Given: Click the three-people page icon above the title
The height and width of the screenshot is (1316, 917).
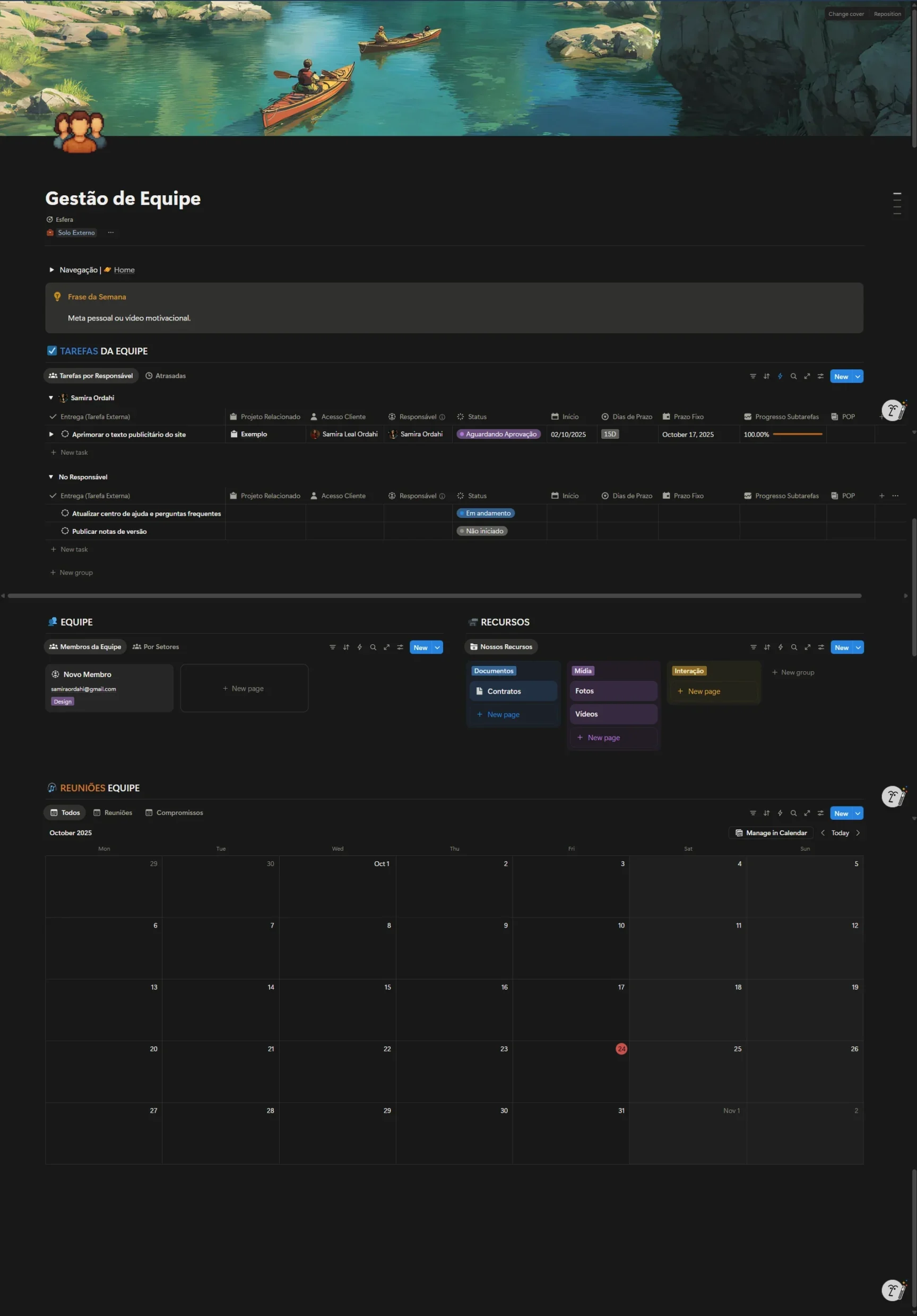Looking at the screenshot, I should pos(80,132).
